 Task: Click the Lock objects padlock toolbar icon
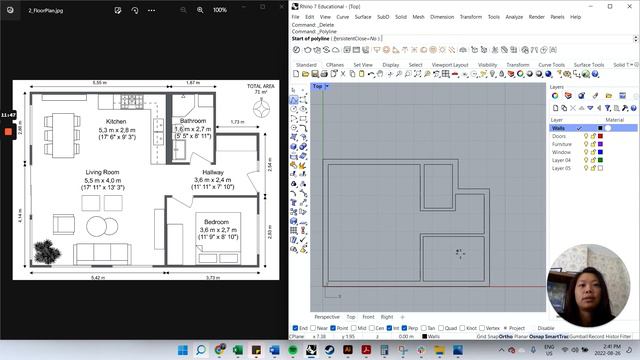click(x=502, y=74)
